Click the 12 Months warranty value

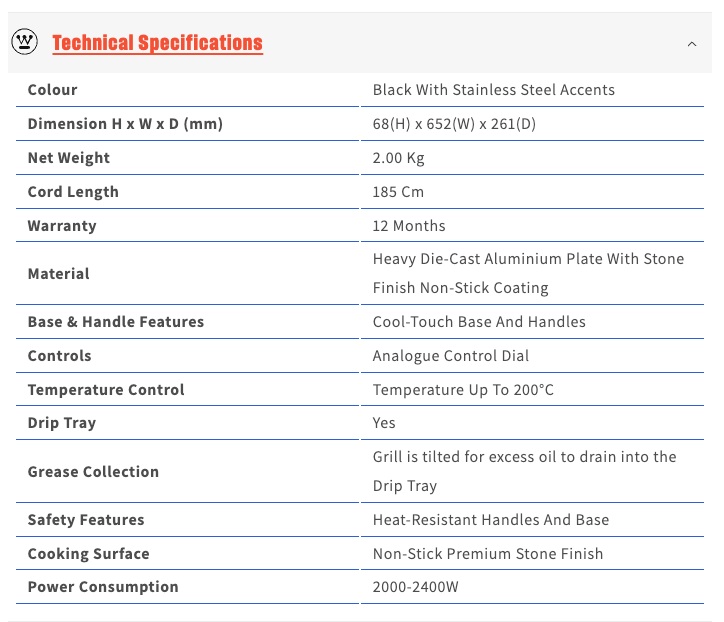pos(409,226)
